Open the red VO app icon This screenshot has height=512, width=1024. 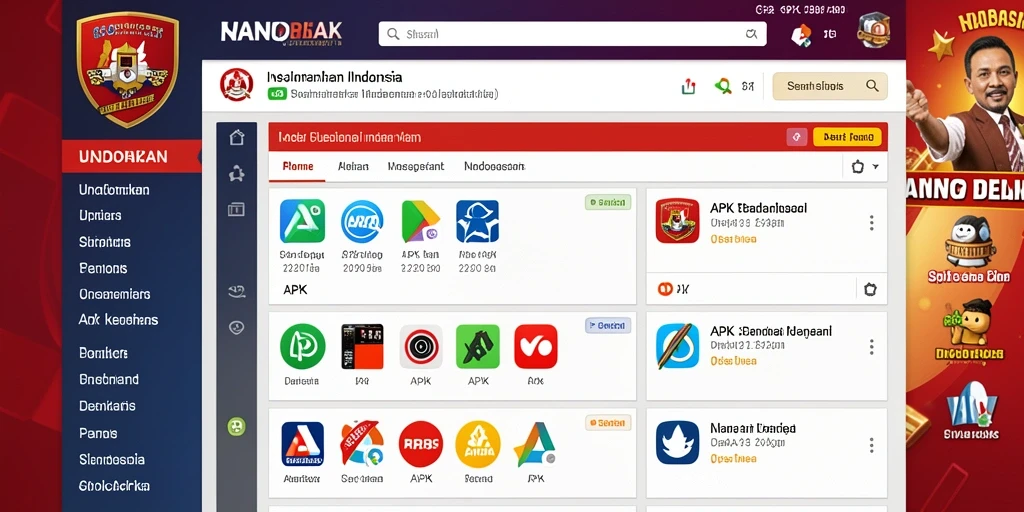(536, 347)
